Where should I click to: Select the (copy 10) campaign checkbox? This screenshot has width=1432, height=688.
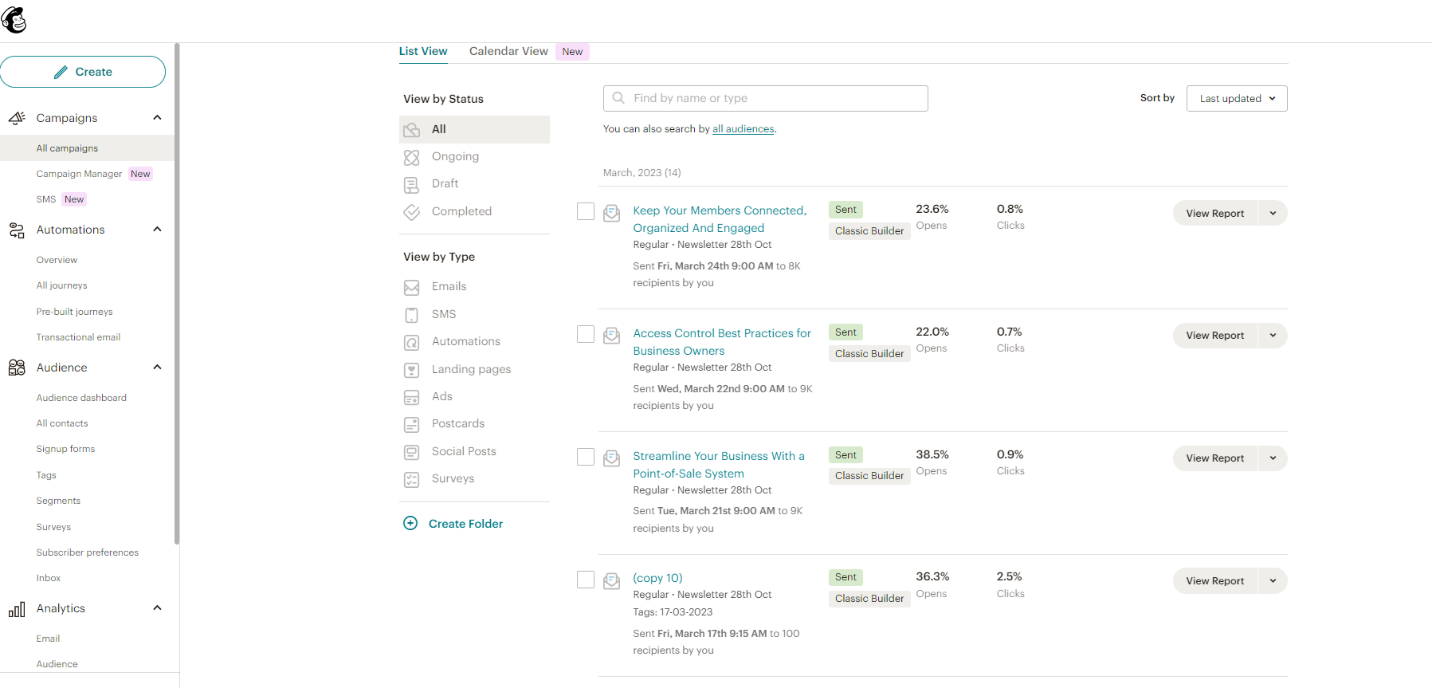pyautogui.click(x=586, y=580)
